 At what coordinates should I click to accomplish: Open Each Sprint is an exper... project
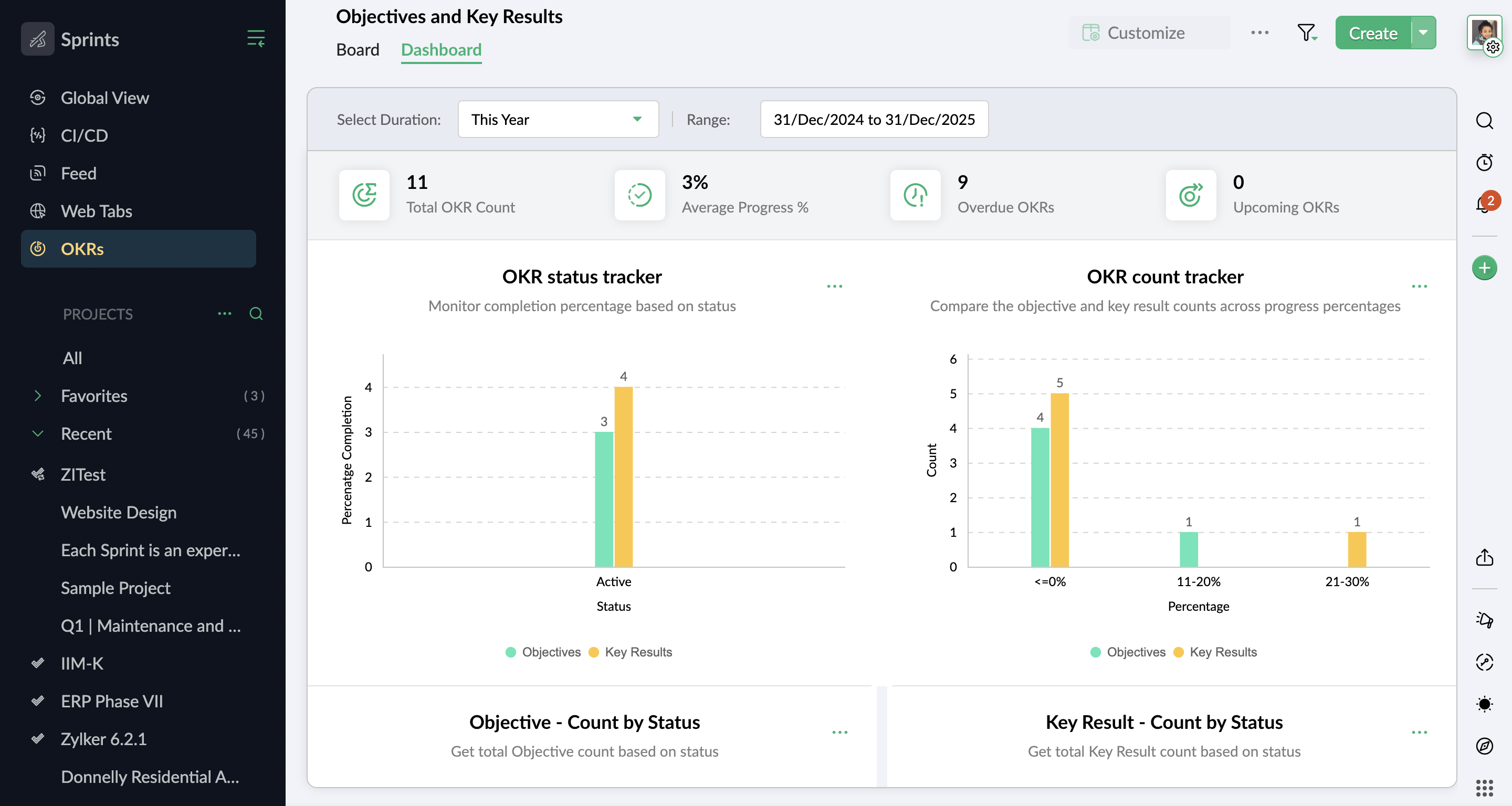tap(151, 550)
